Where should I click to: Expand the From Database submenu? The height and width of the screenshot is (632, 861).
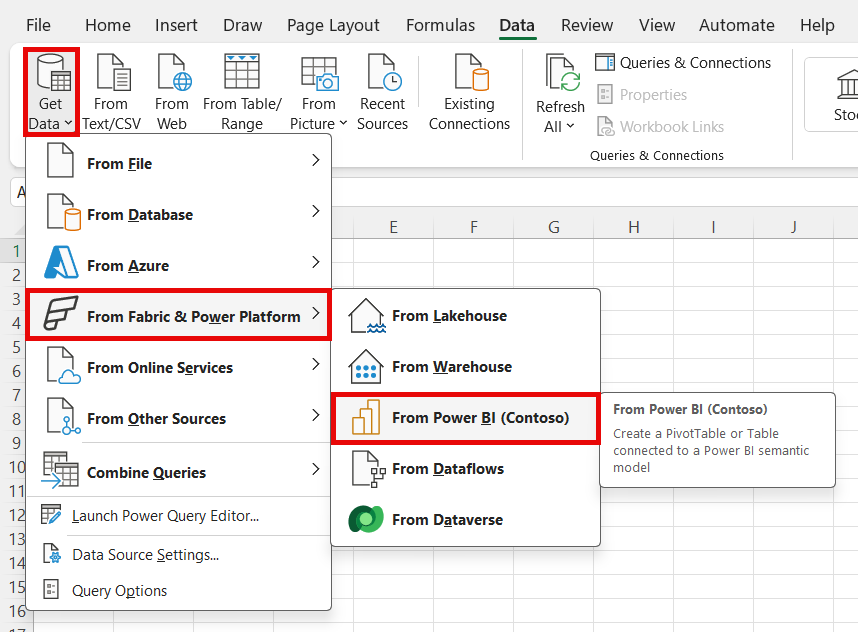point(178,213)
